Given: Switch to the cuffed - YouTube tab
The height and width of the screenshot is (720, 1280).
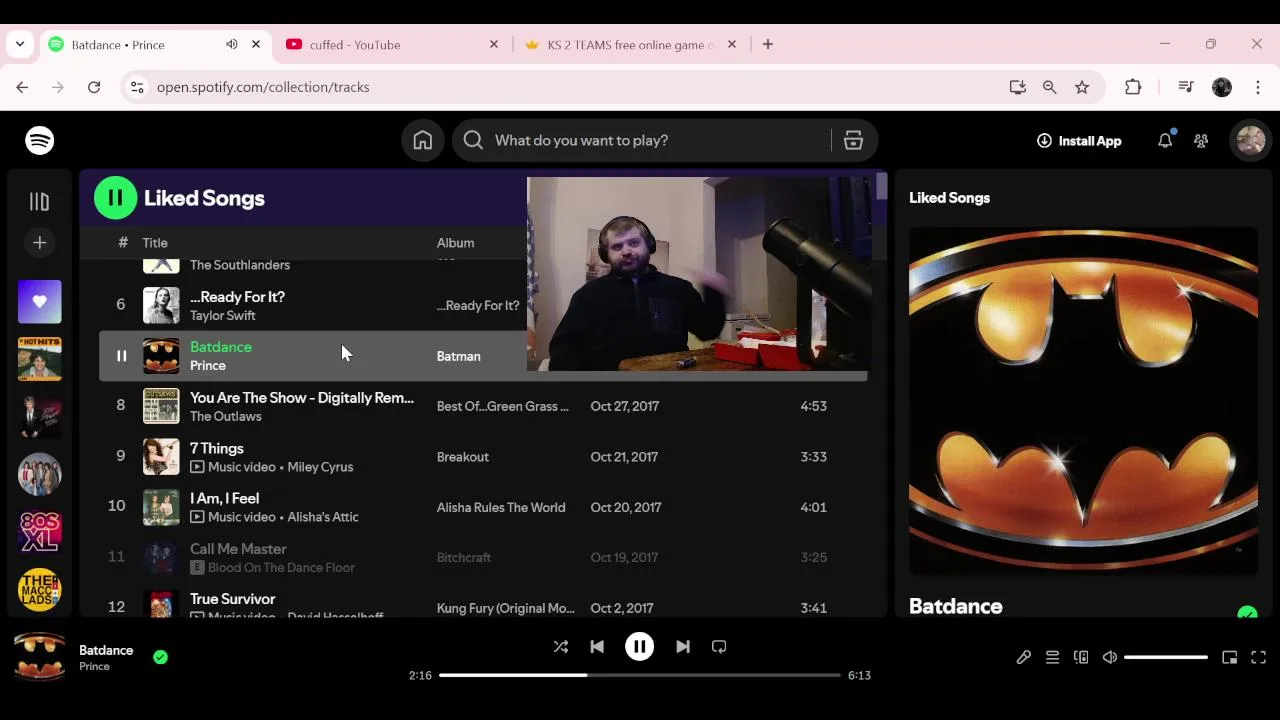Looking at the screenshot, I should [x=392, y=45].
